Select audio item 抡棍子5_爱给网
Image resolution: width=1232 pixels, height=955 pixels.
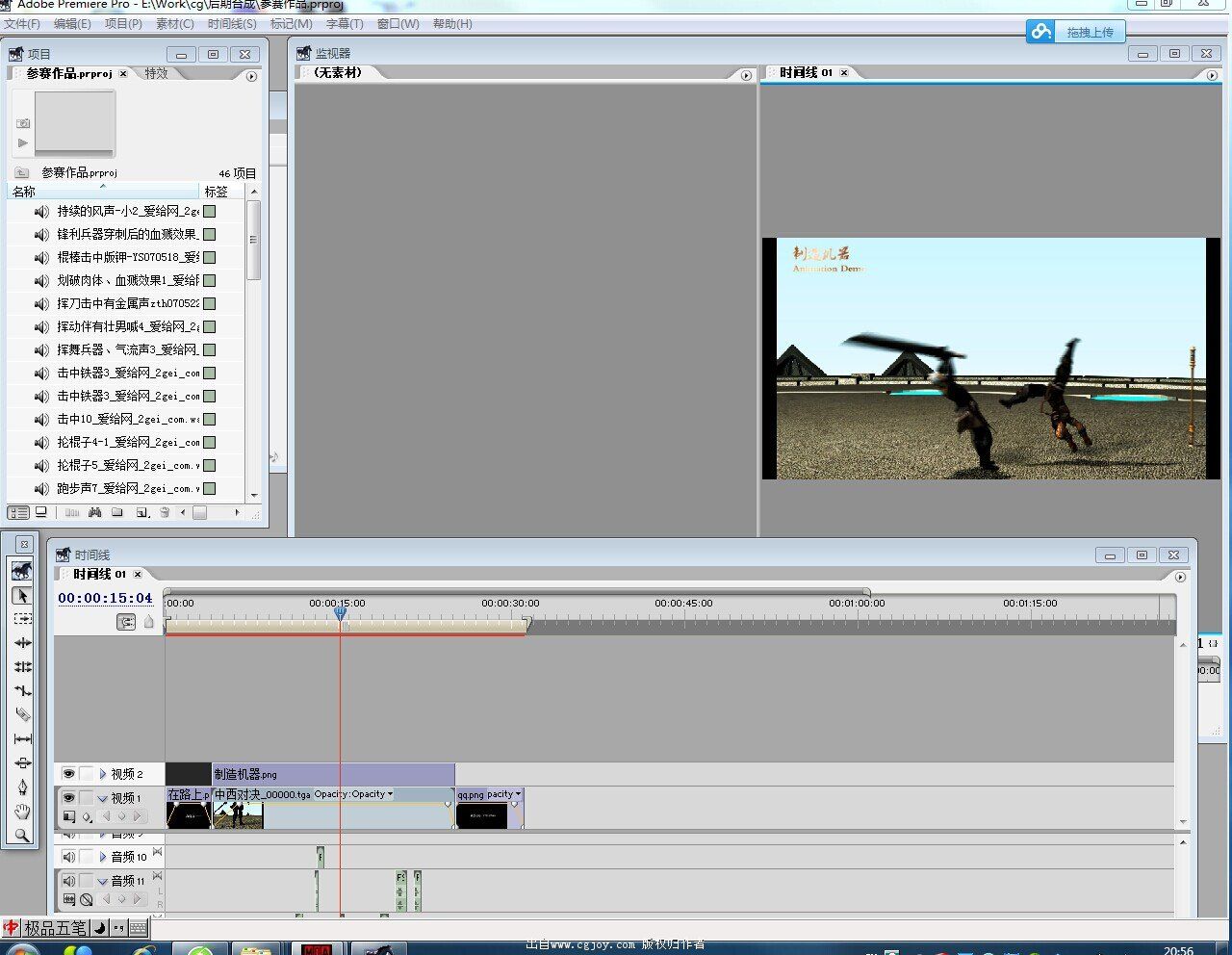pyautogui.click(x=128, y=465)
